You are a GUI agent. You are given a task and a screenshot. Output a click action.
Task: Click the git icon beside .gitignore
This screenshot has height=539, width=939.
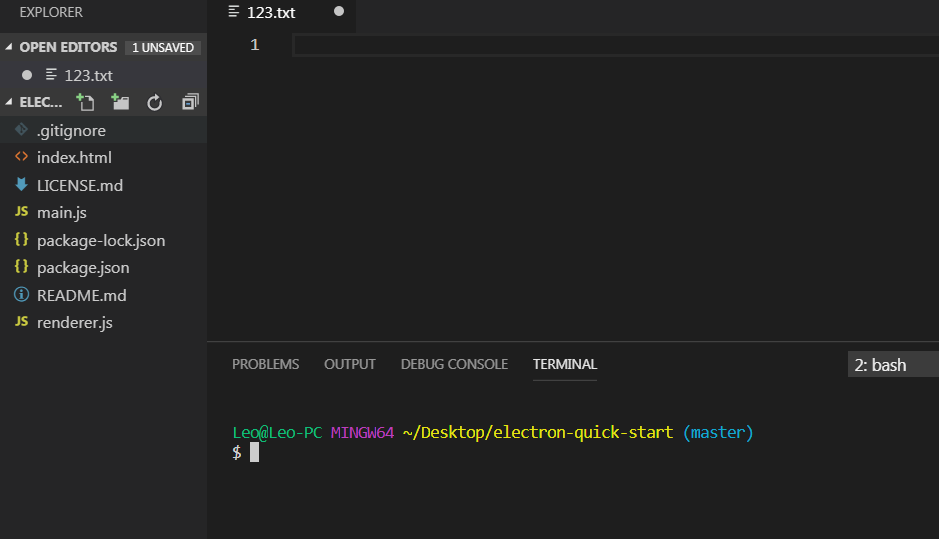pos(22,129)
